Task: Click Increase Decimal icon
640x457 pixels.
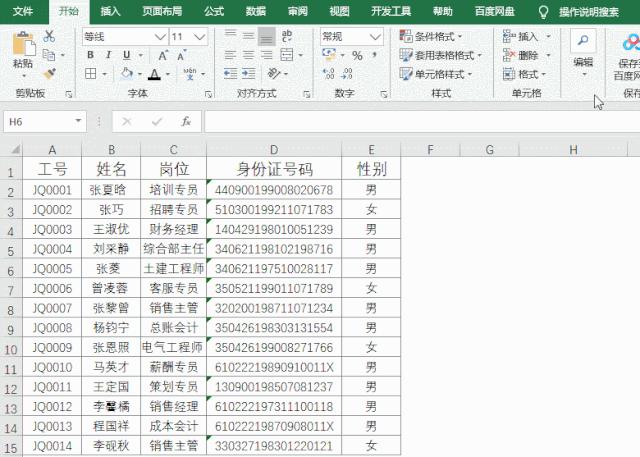Action: click(329, 74)
